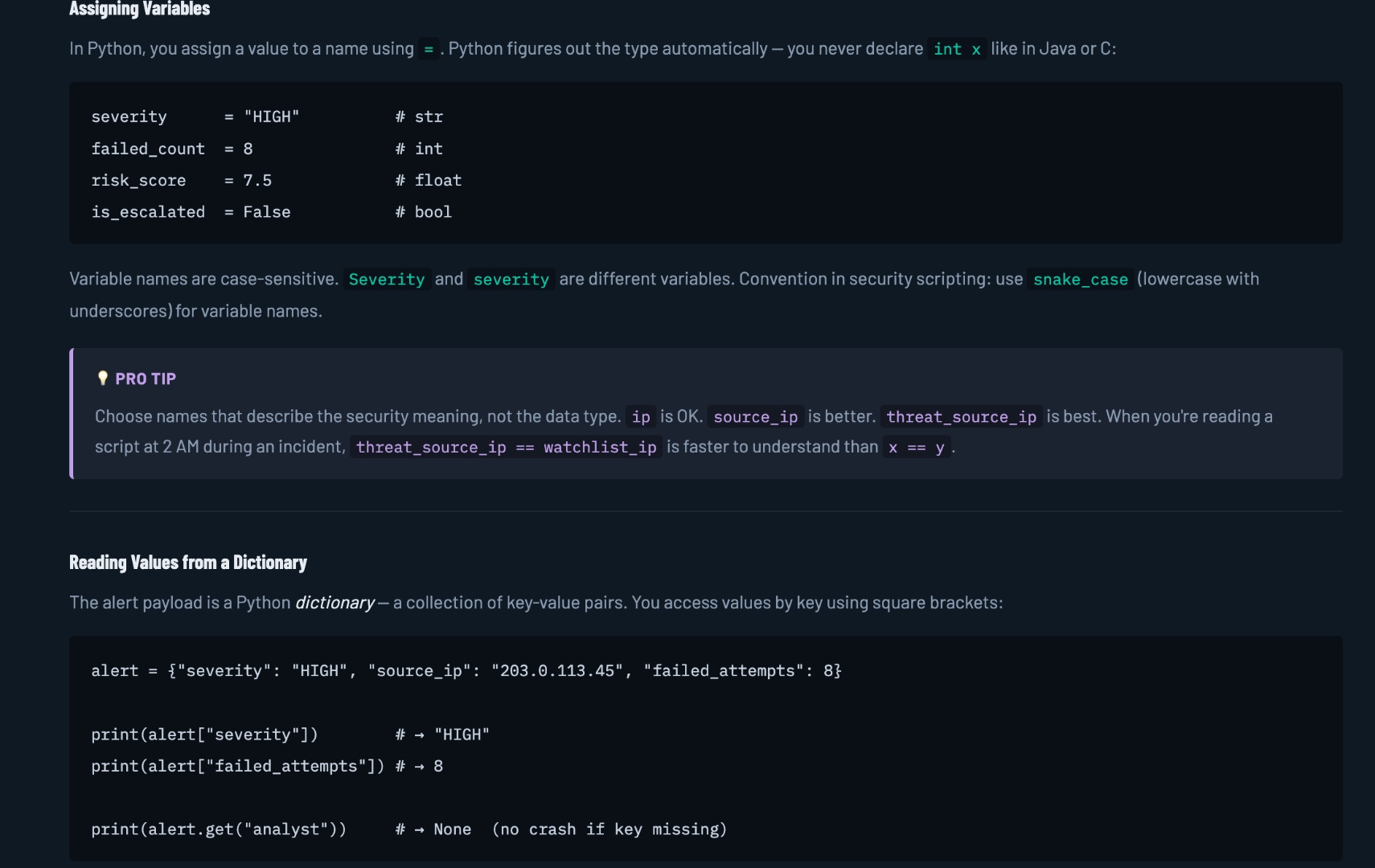Click the '# str' comment
Screen dimensions: 1375x868
(419, 117)
